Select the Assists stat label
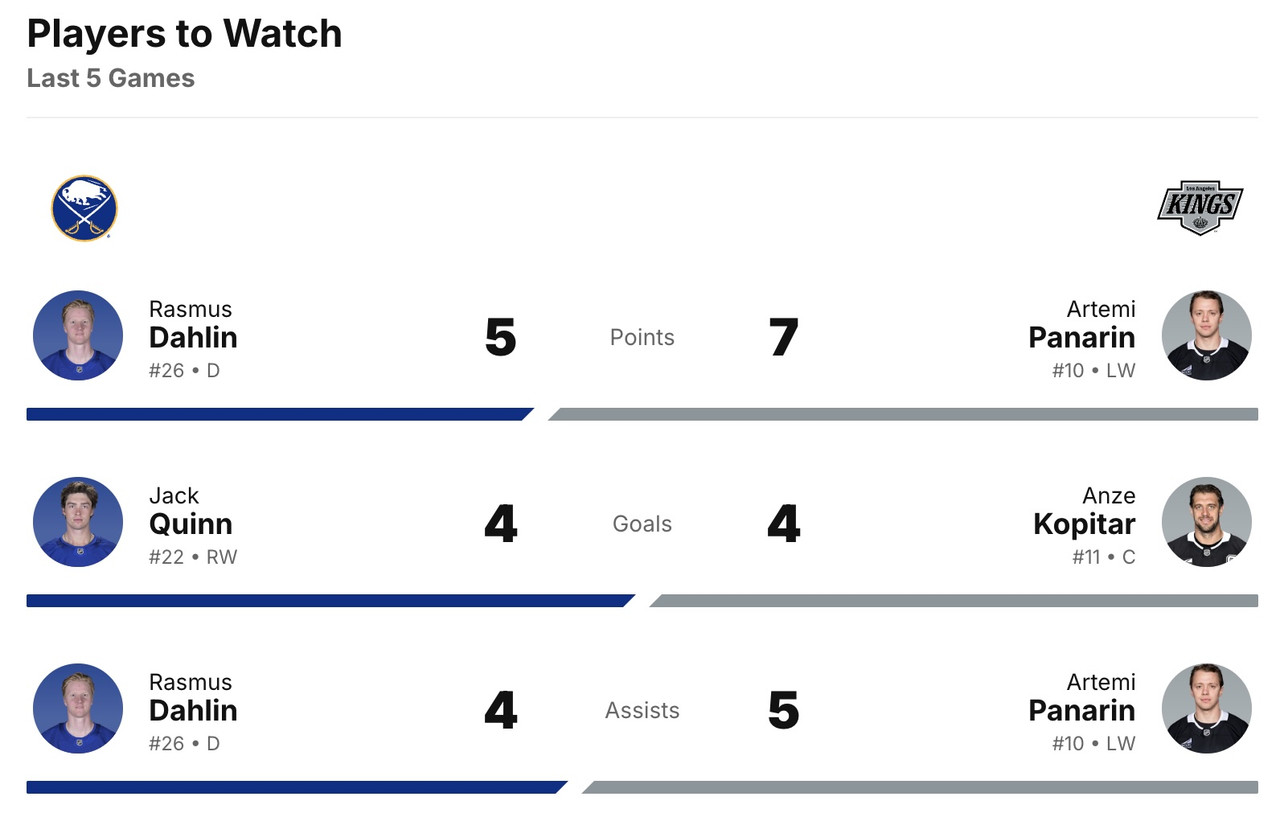The height and width of the screenshot is (822, 1280). tap(642, 711)
